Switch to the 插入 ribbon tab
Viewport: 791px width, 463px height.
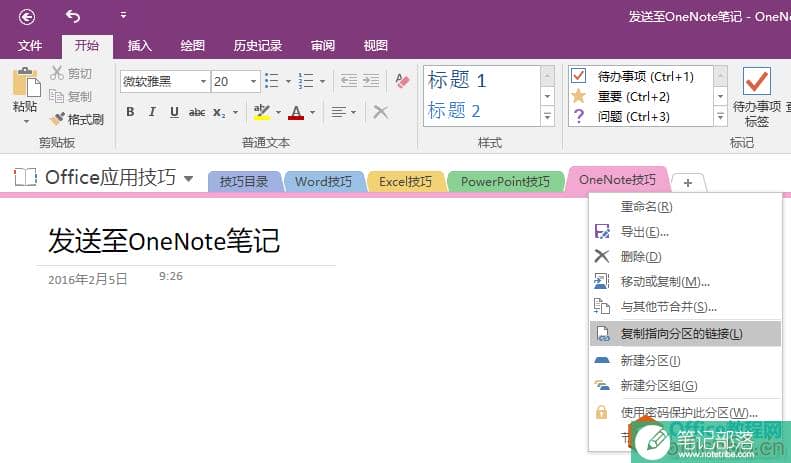(x=140, y=46)
